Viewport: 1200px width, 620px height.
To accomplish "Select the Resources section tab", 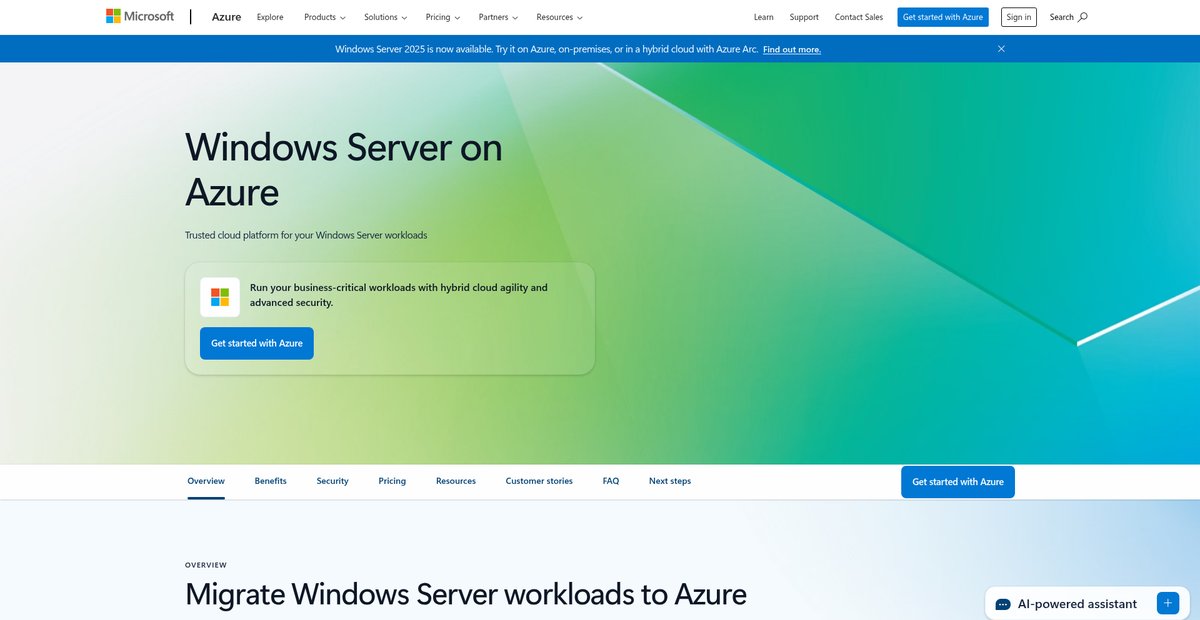I will click(x=456, y=481).
